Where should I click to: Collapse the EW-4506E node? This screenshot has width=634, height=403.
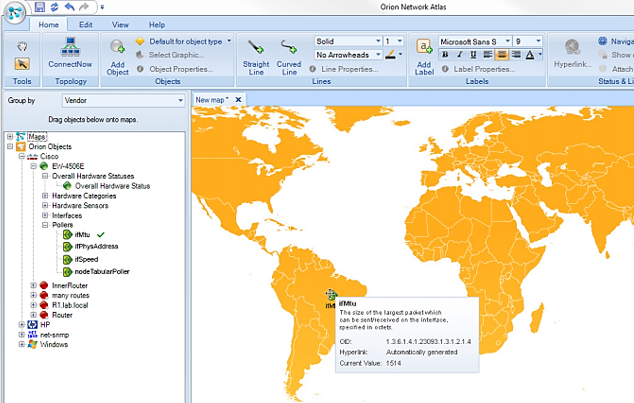click(34, 166)
